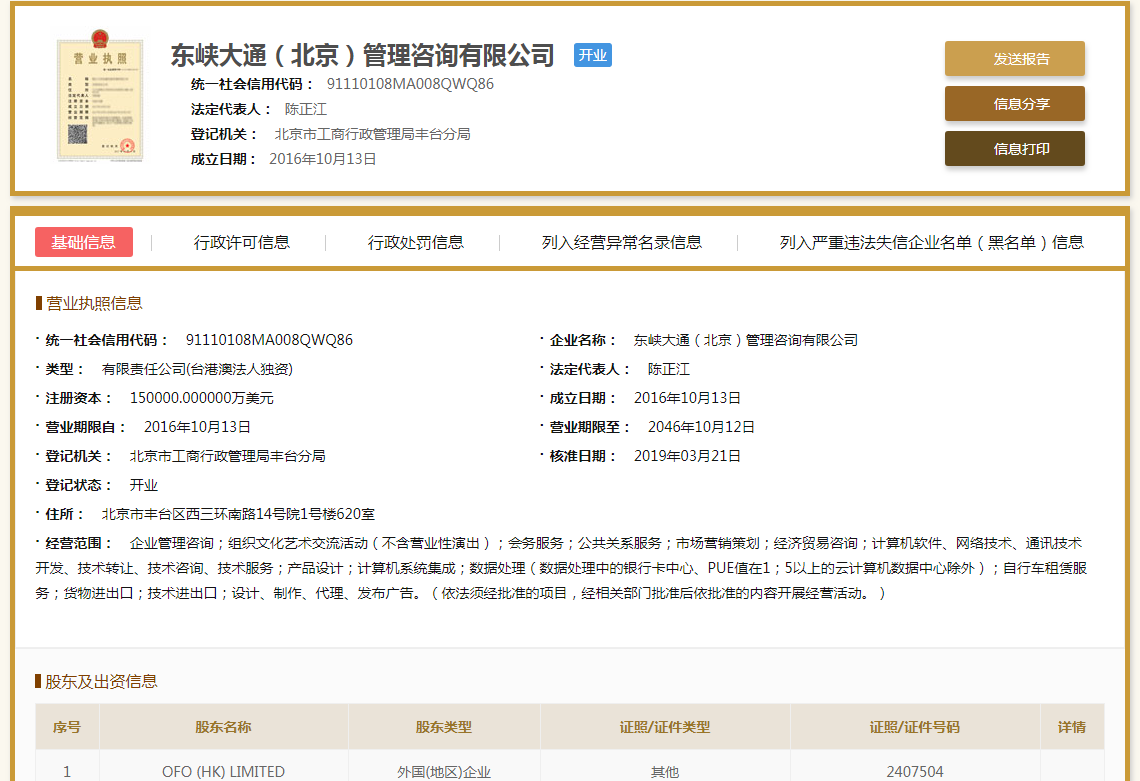Click header founding date 2016年10月13日

323,159
